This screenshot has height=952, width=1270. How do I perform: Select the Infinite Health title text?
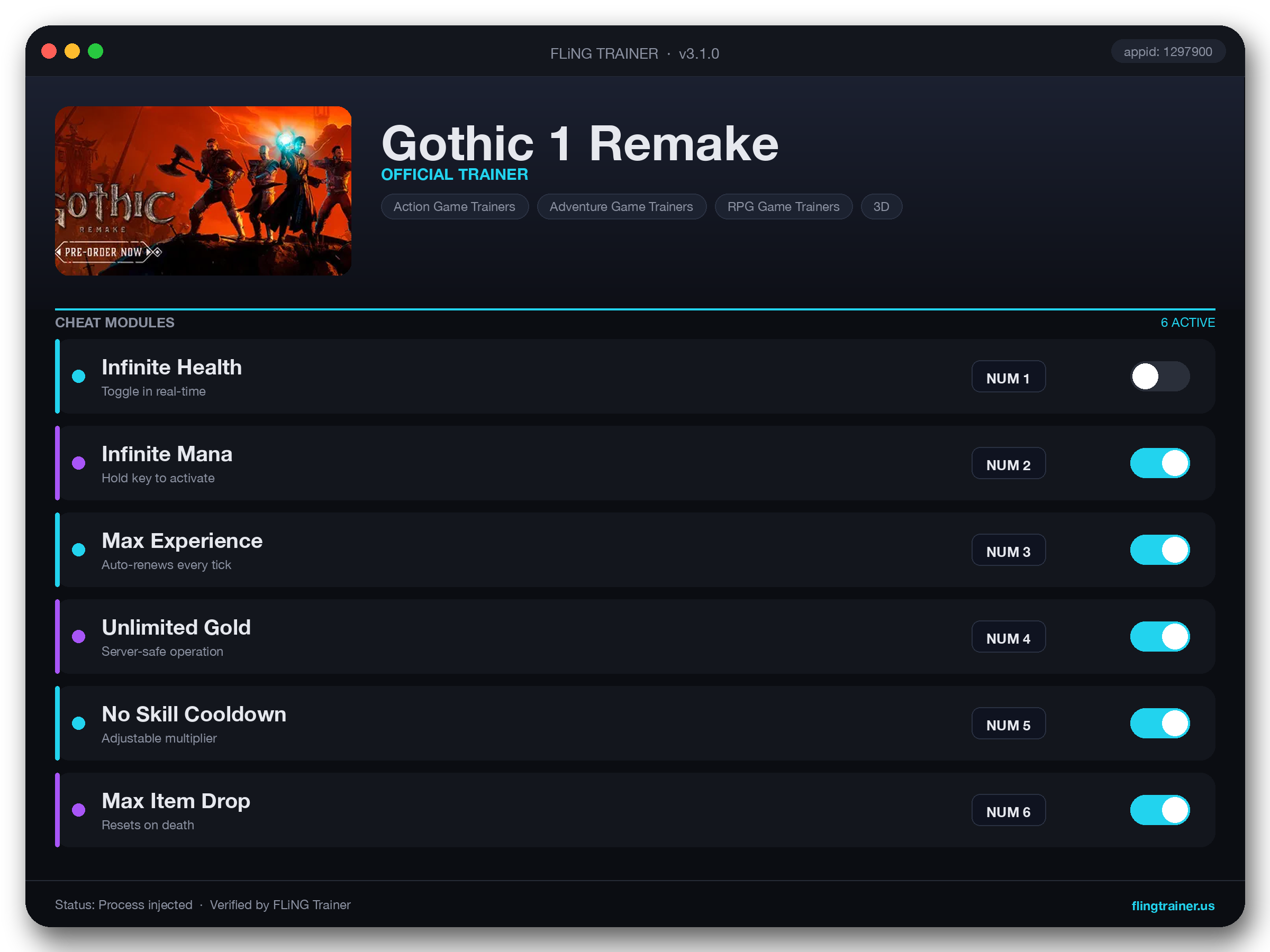(x=171, y=367)
